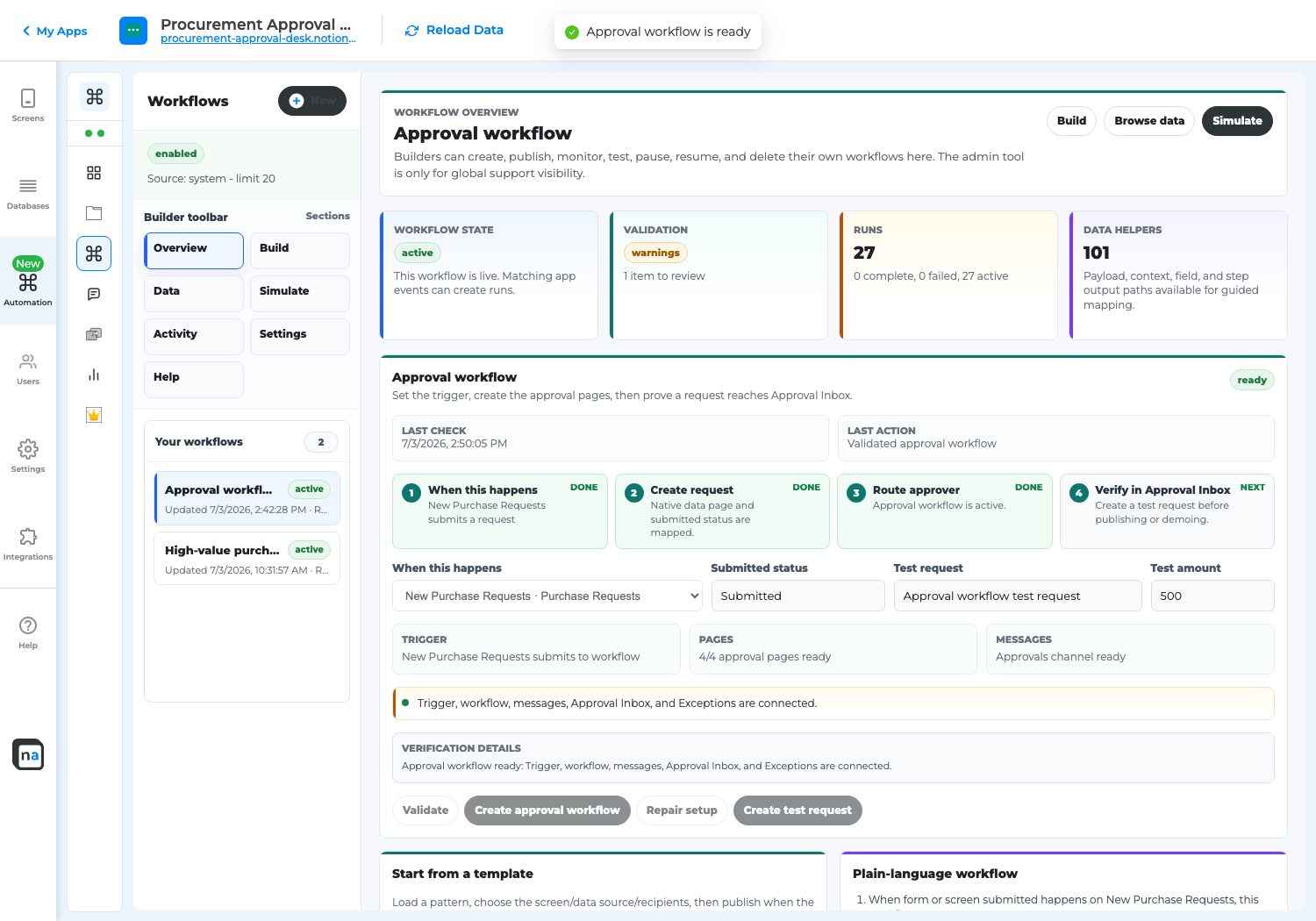Viewport: 1316px width, 921px height.
Task: Go to the Users section
Action: tap(28, 368)
